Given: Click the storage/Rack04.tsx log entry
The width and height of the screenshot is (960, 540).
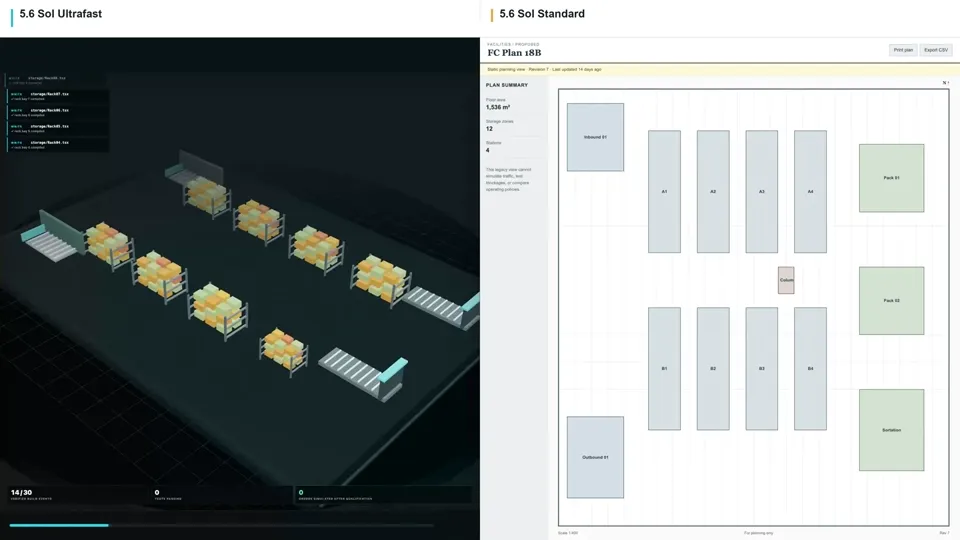Looking at the screenshot, I should tap(58, 144).
